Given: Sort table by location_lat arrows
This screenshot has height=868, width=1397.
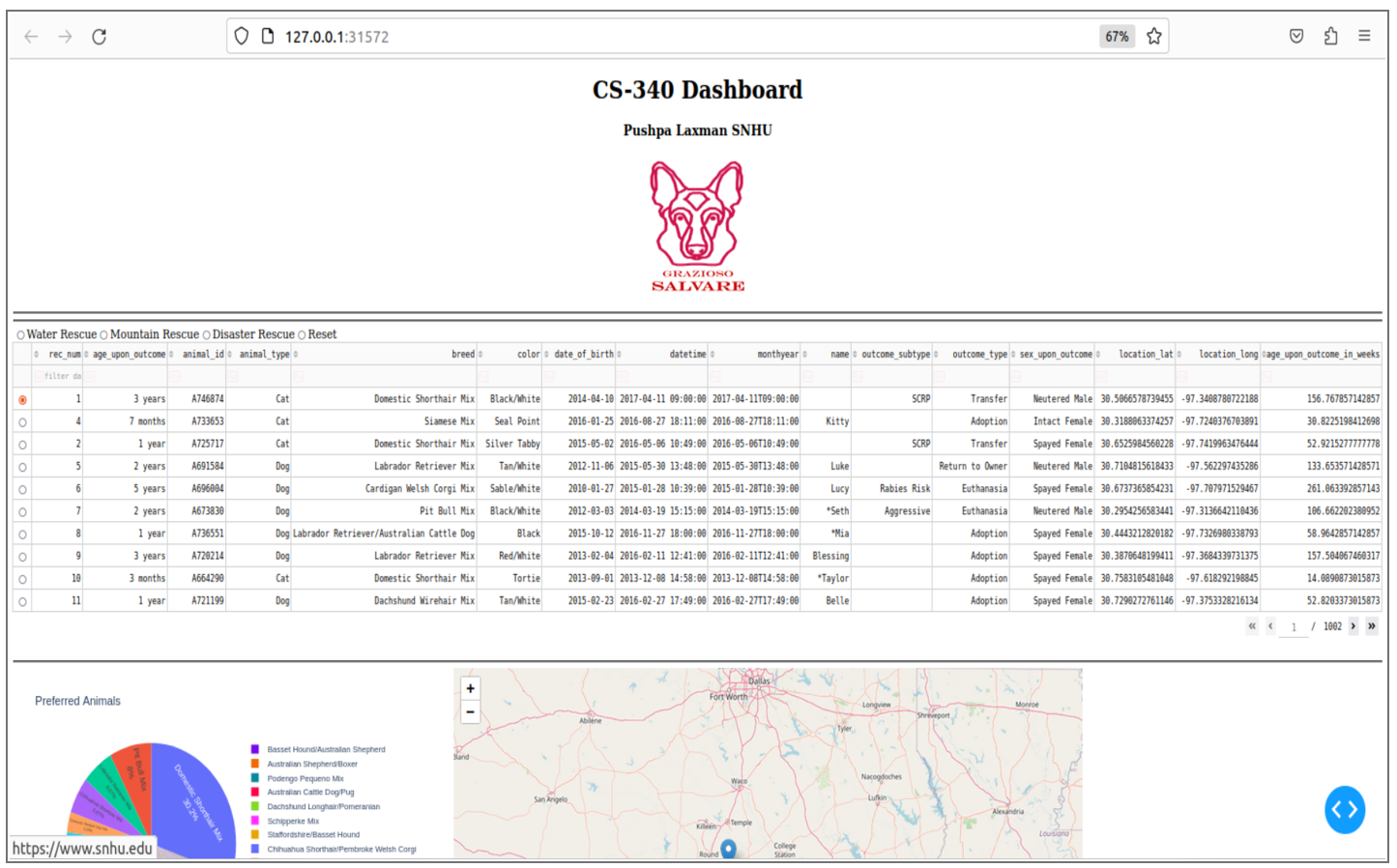Looking at the screenshot, I should pos(1098,355).
